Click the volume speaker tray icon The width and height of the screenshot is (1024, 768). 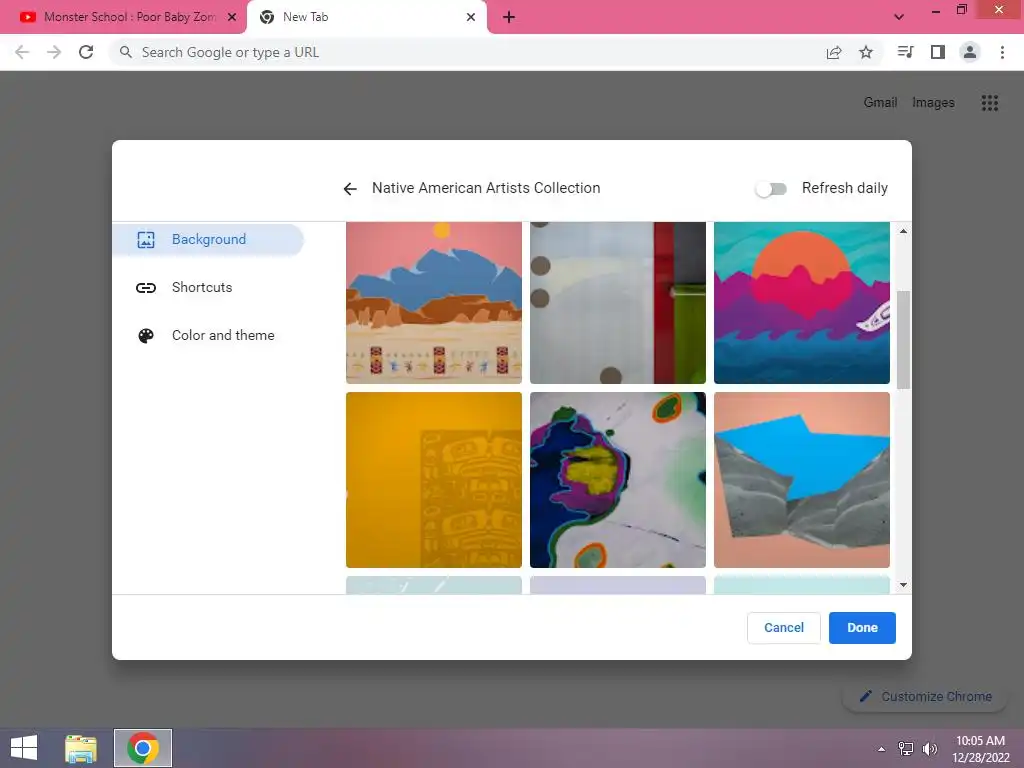point(929,749)
